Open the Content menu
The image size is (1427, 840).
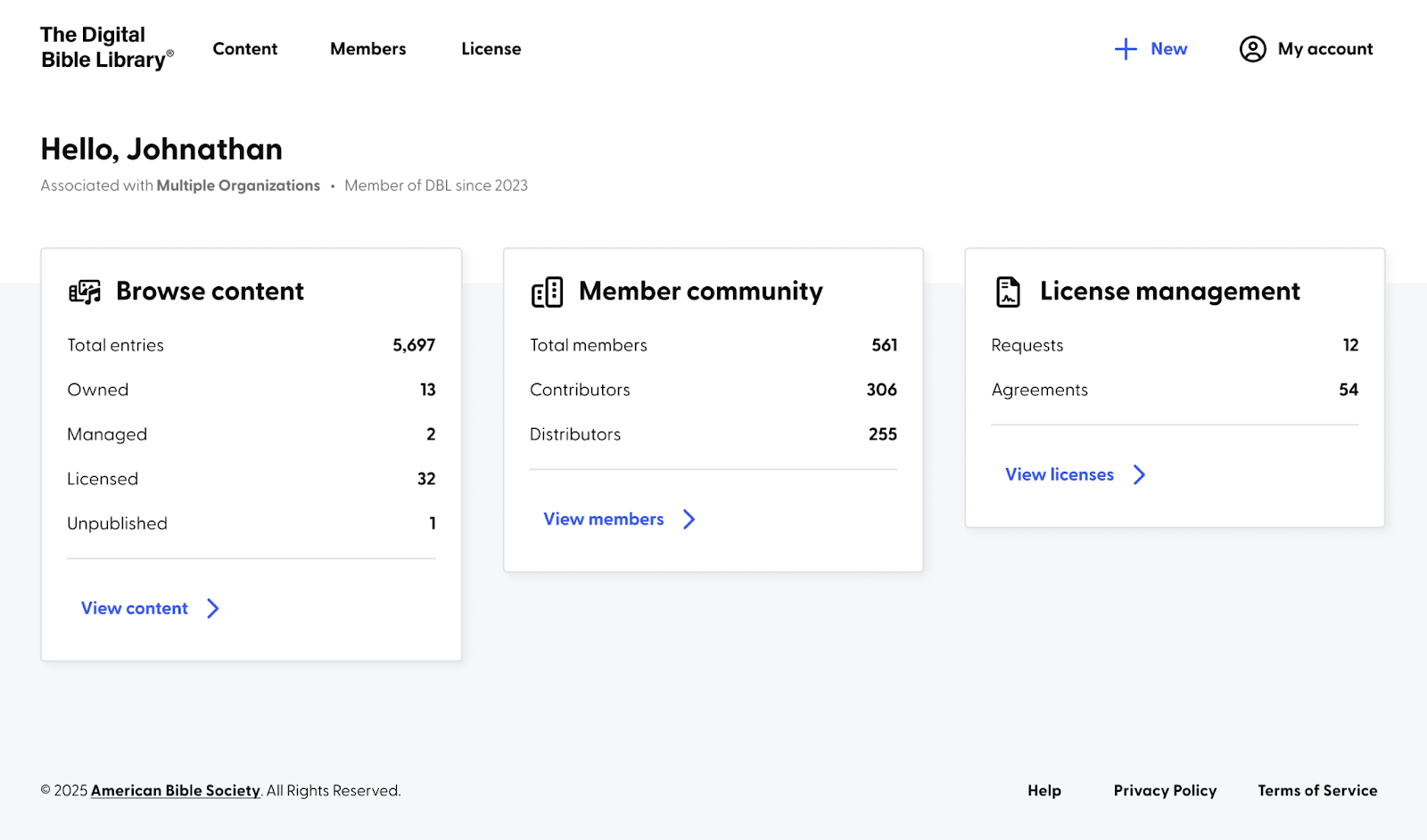pos(245,49)
